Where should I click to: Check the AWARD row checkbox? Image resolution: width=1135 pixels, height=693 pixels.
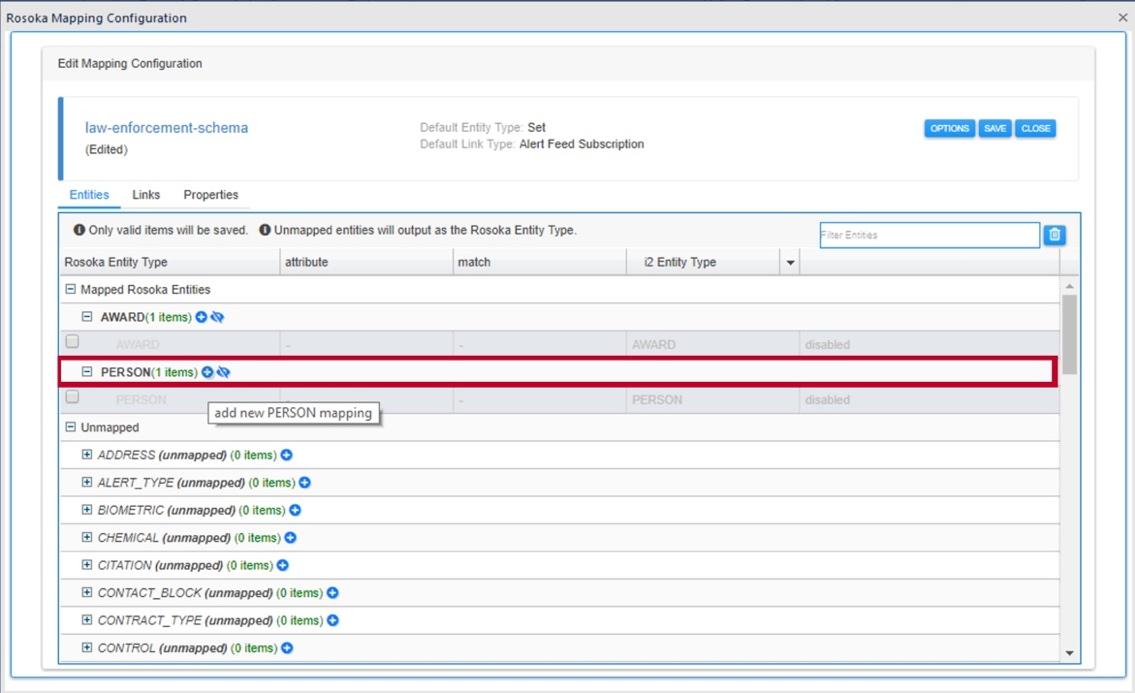coord(72,342)
